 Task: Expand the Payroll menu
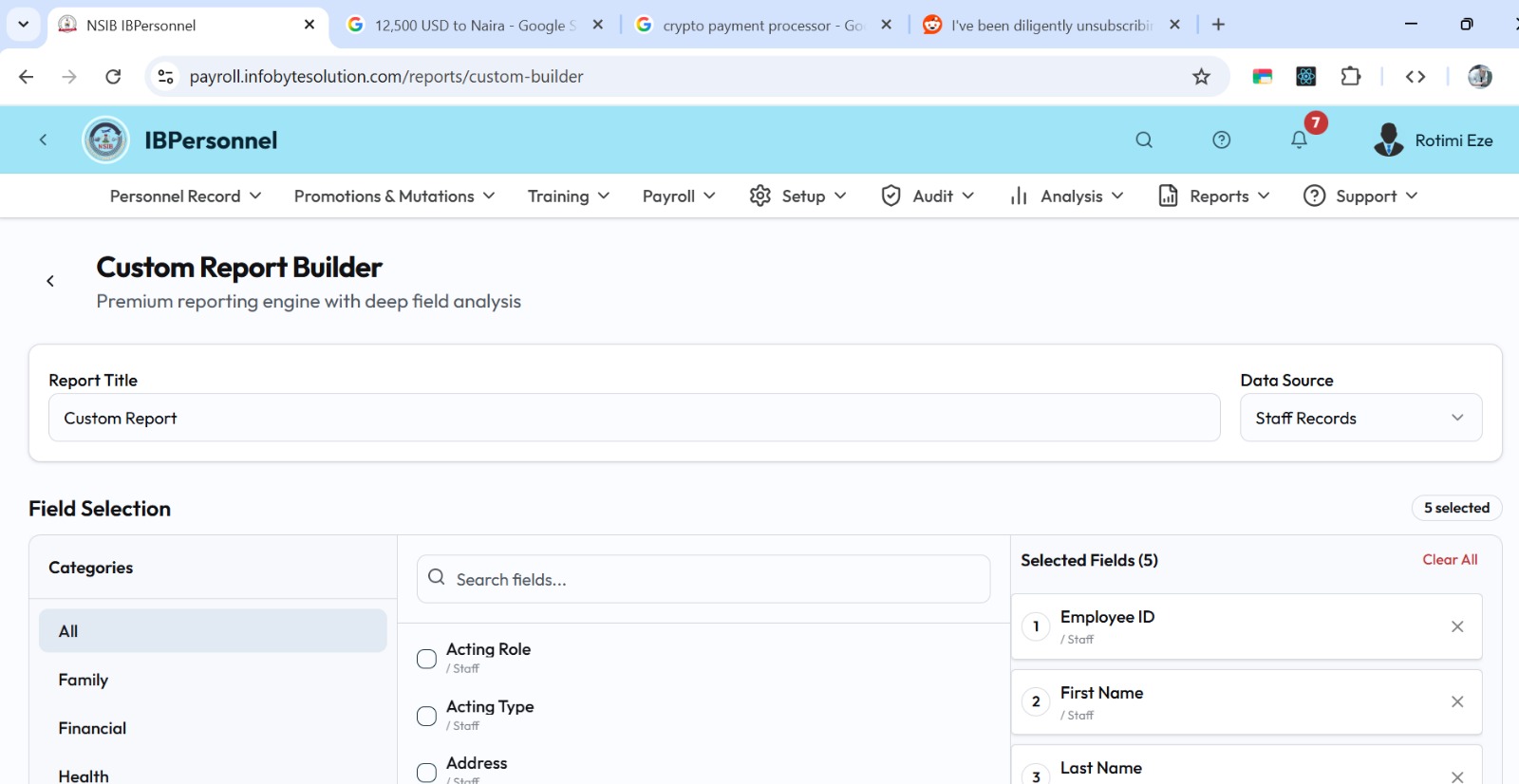[679, 196]
